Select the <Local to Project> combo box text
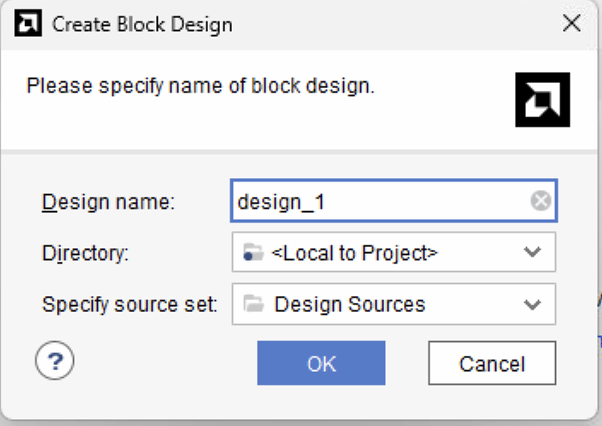Image resolution: width=602 pixels, height=426 pixels. (354, 253)
